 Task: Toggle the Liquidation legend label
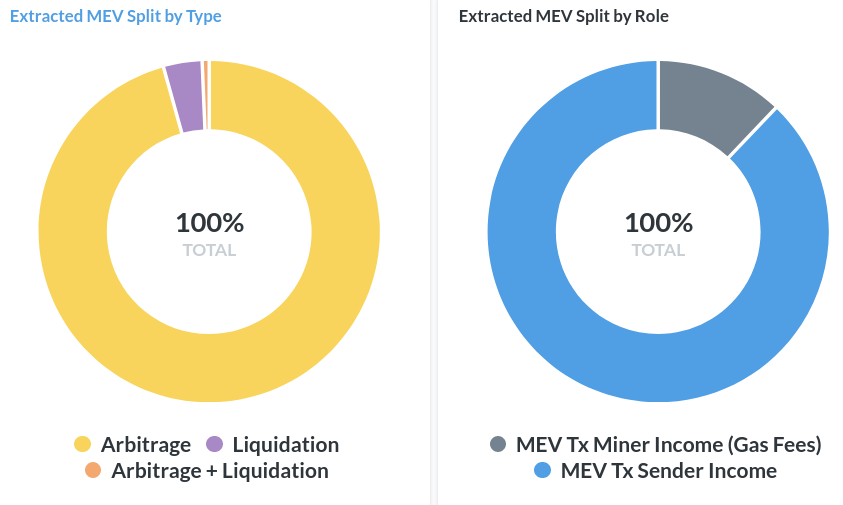285,445
